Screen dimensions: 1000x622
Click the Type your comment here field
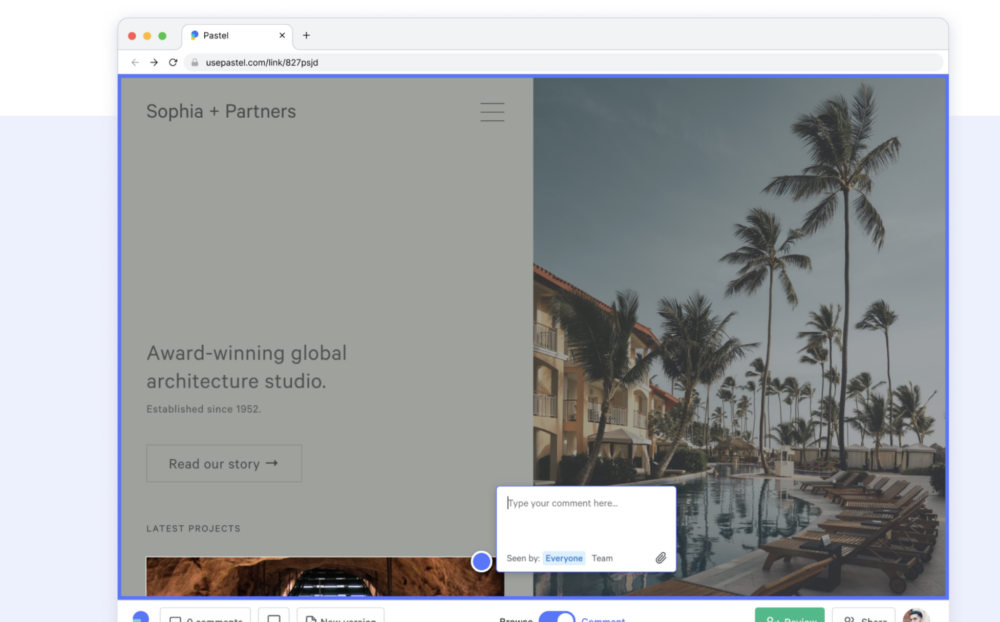click(x=585, y=518)
